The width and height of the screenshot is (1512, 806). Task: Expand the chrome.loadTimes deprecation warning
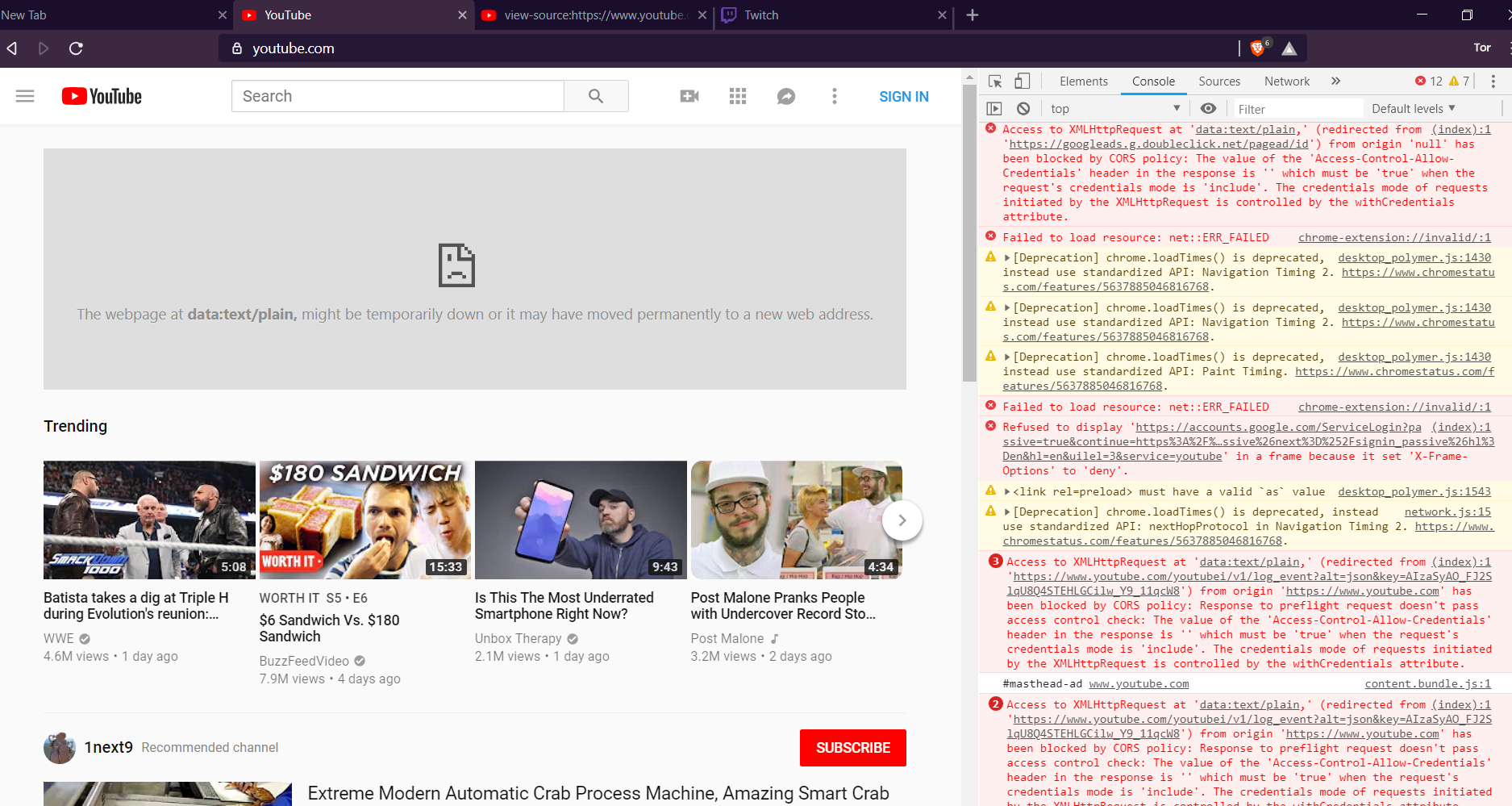coord(1006,257)
